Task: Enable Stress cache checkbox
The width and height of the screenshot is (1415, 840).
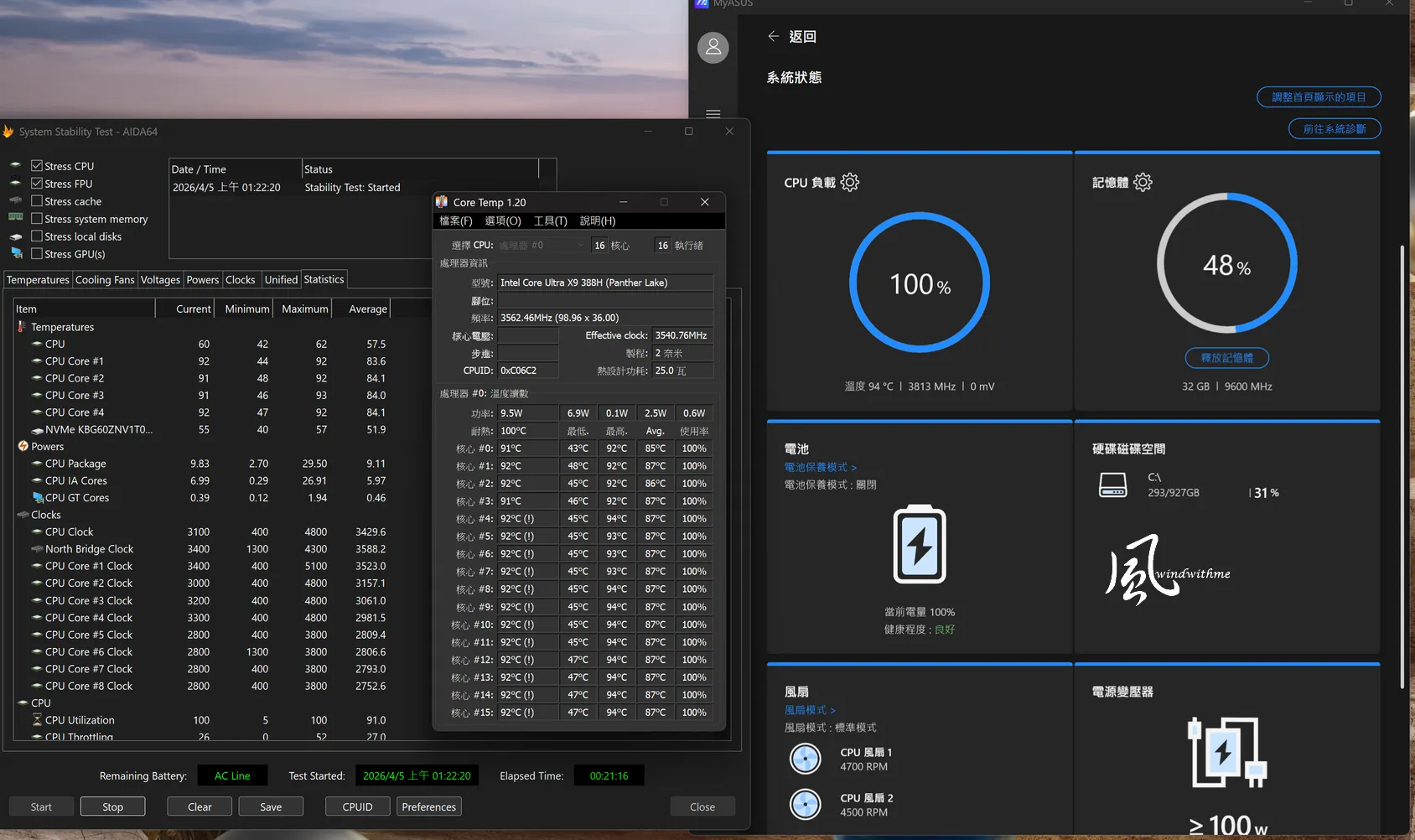Action: pos(37,201)
